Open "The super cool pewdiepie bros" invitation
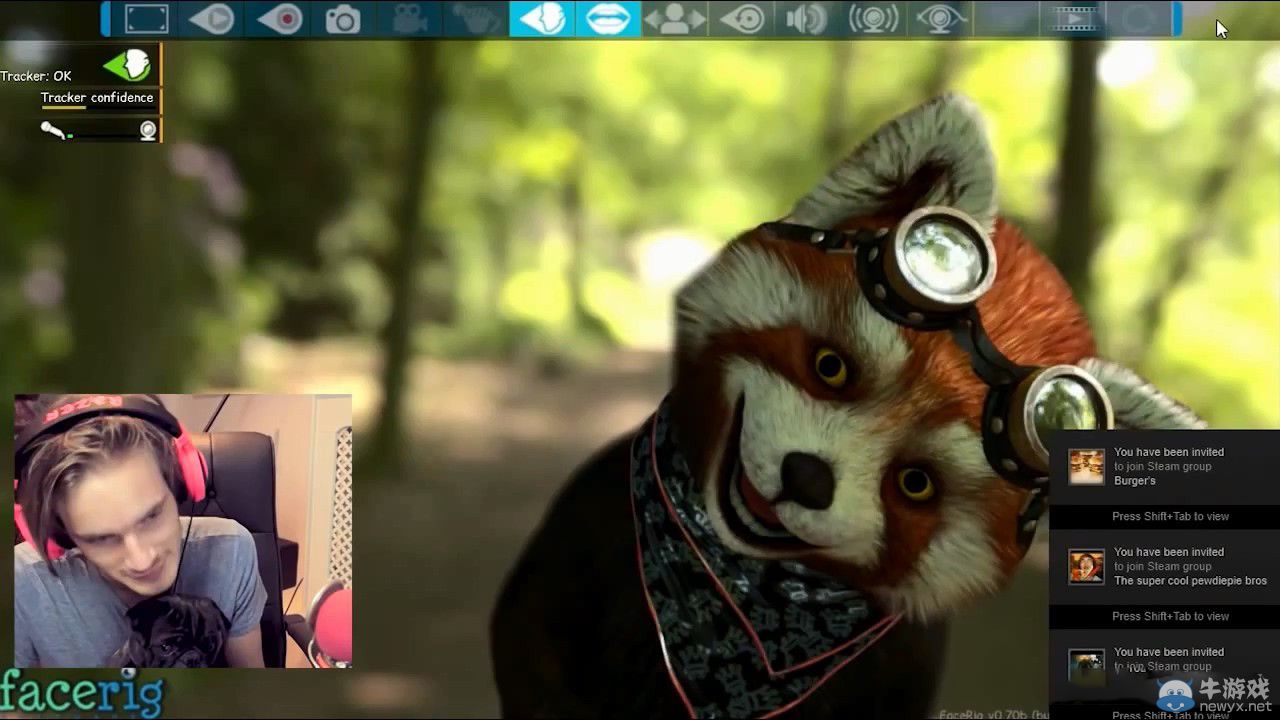1280x720 pixels. pyautogui.click(x=1164, y=567)
